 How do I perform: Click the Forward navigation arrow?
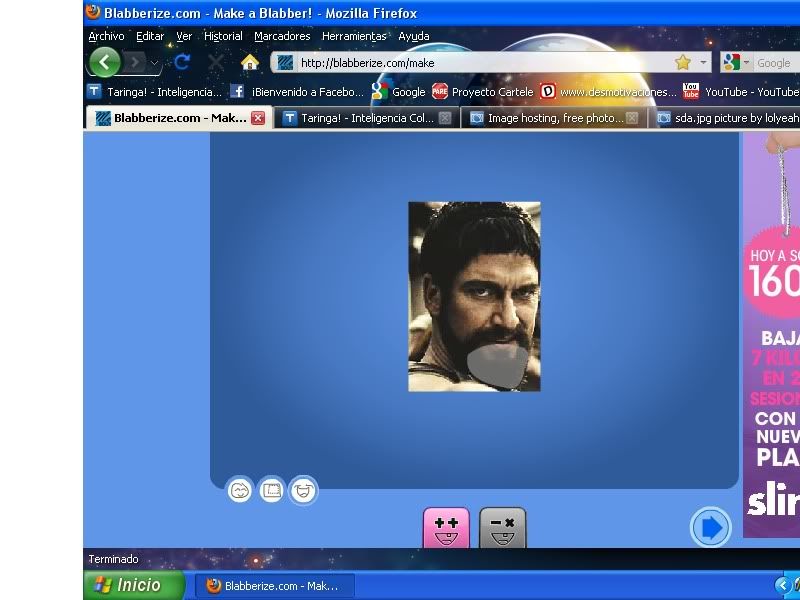[x=135, y=63]
